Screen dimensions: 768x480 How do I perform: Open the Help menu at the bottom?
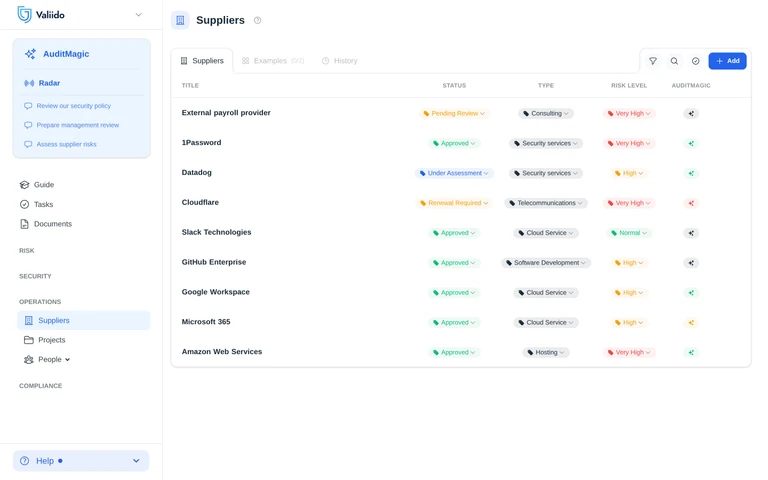point(81,461)
